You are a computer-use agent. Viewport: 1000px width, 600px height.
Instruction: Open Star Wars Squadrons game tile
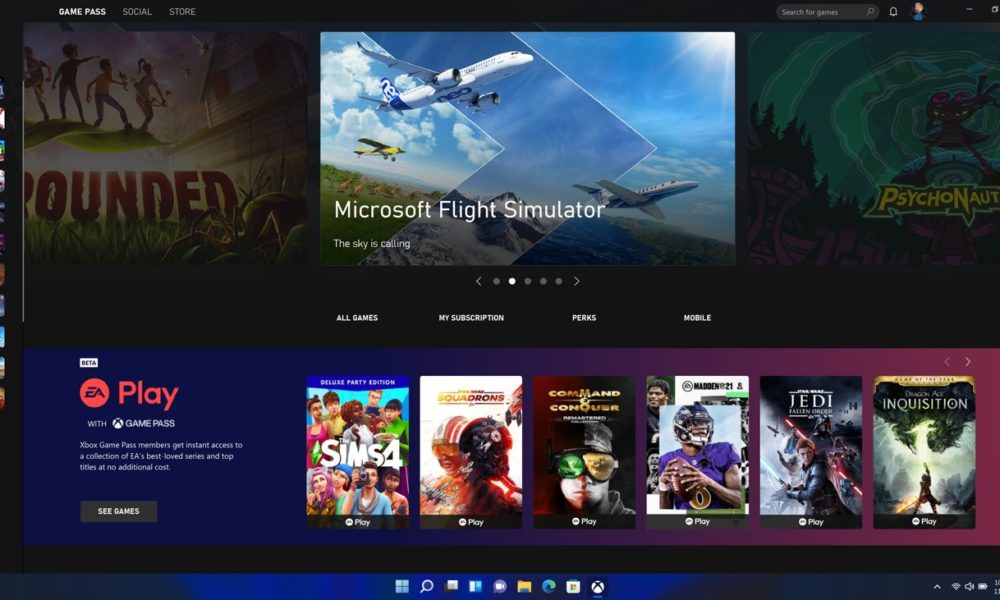pyautogui.click(x=471, y=452)
